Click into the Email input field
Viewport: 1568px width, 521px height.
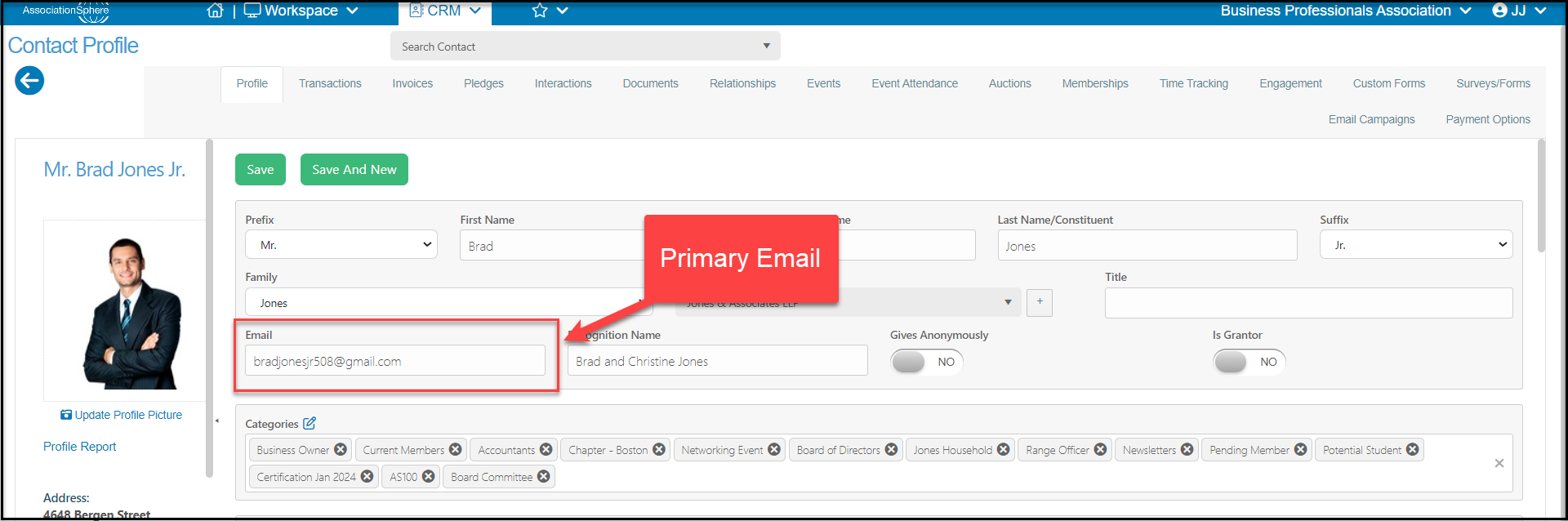[395, 360]
